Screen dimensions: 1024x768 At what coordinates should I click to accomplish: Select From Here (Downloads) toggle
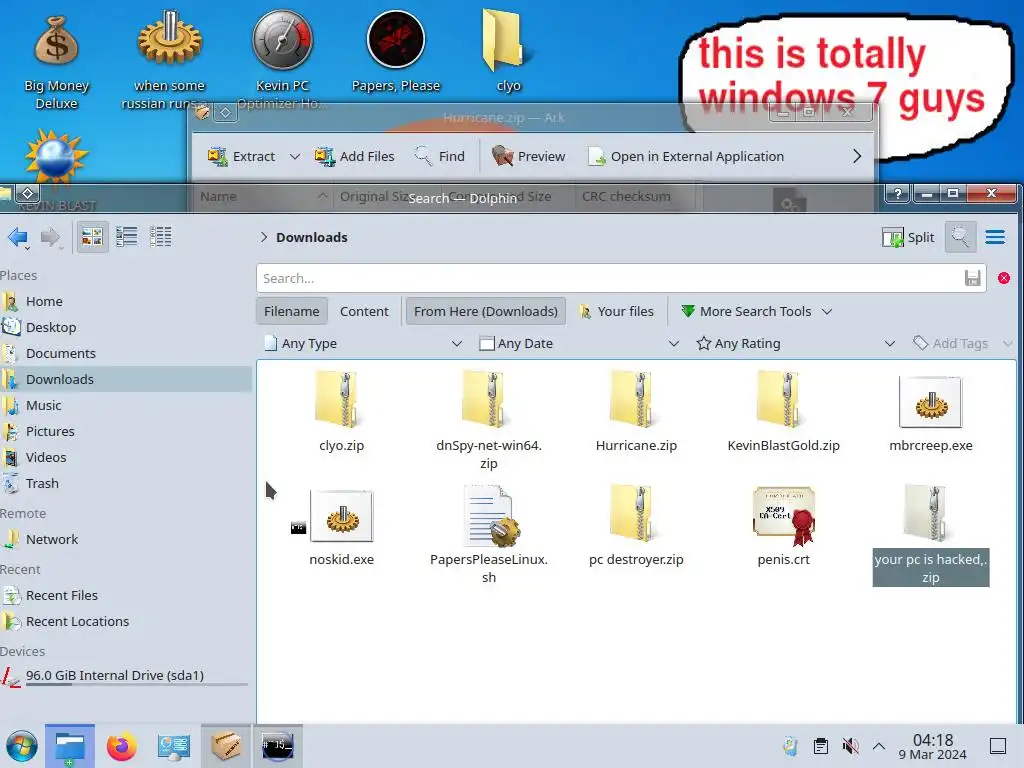coord(485,312)
